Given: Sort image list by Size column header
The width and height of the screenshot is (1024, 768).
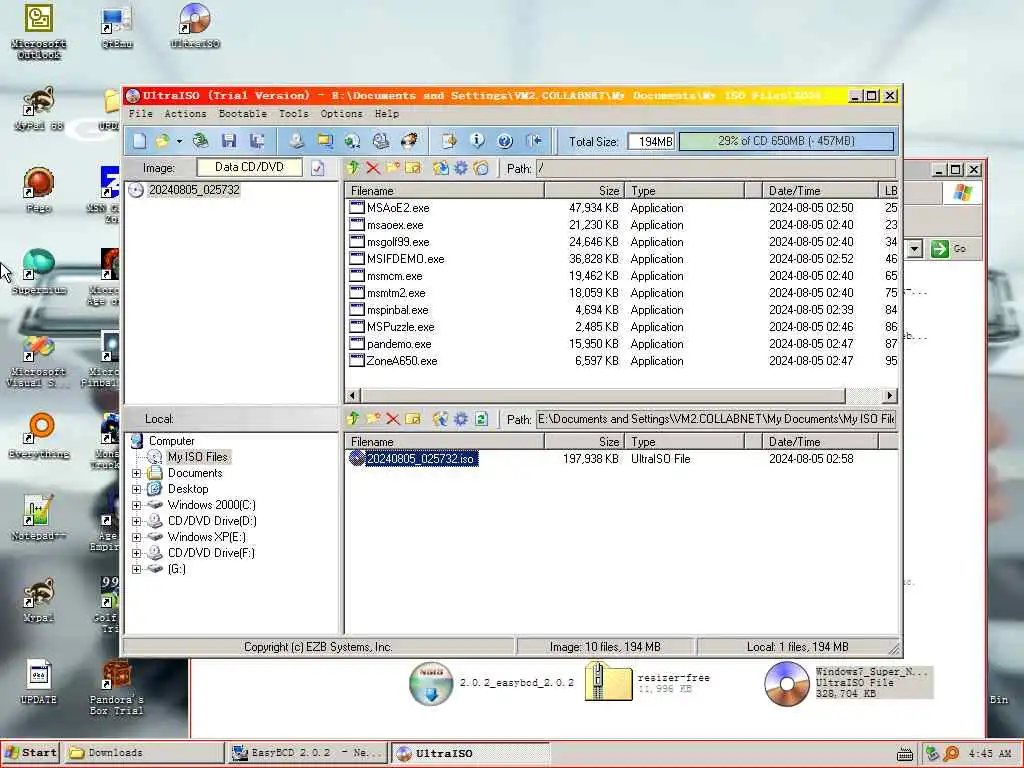Looking at the screenshot, I should [584, 191].
